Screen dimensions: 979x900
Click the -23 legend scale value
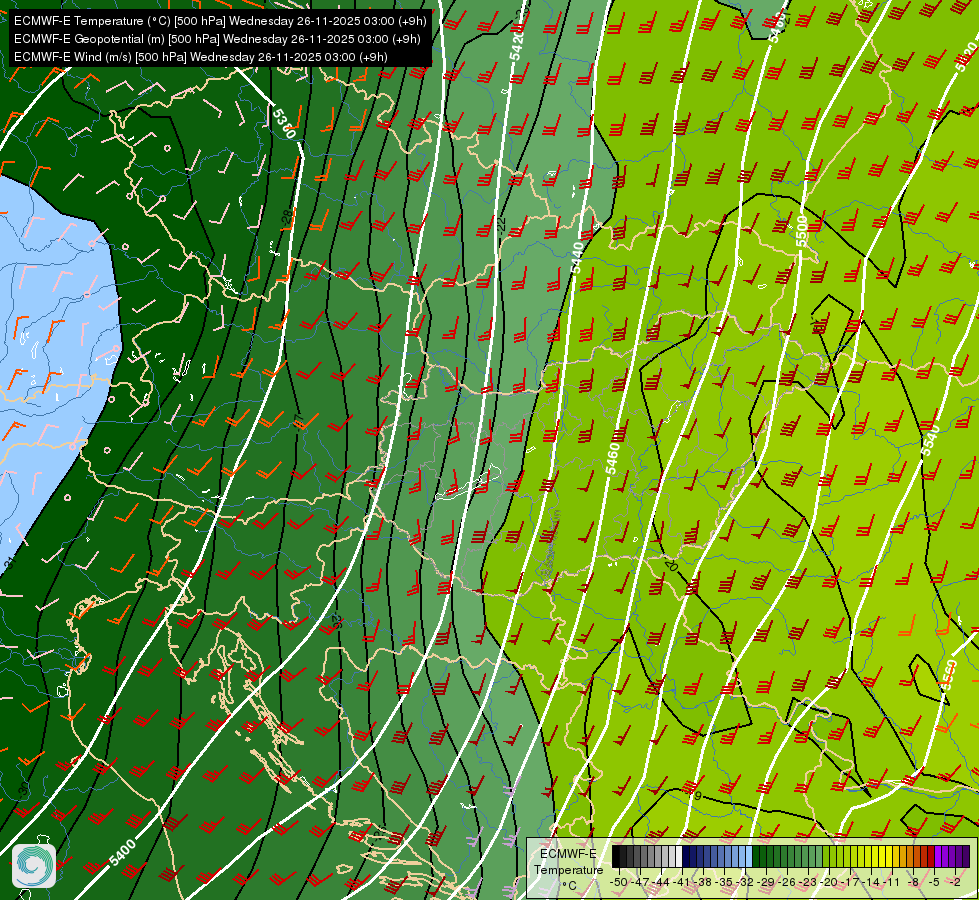[x=808, y=882]
